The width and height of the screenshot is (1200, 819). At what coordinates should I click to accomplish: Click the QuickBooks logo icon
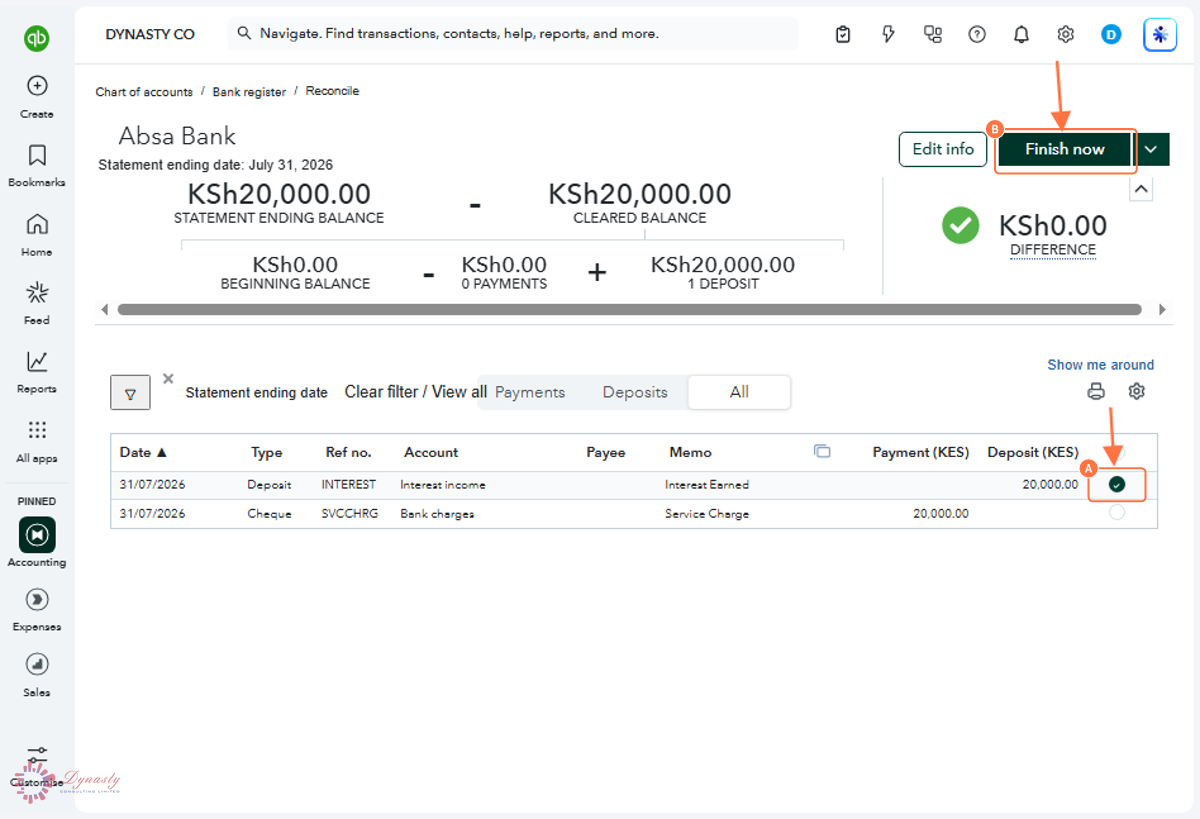[37, 39]
